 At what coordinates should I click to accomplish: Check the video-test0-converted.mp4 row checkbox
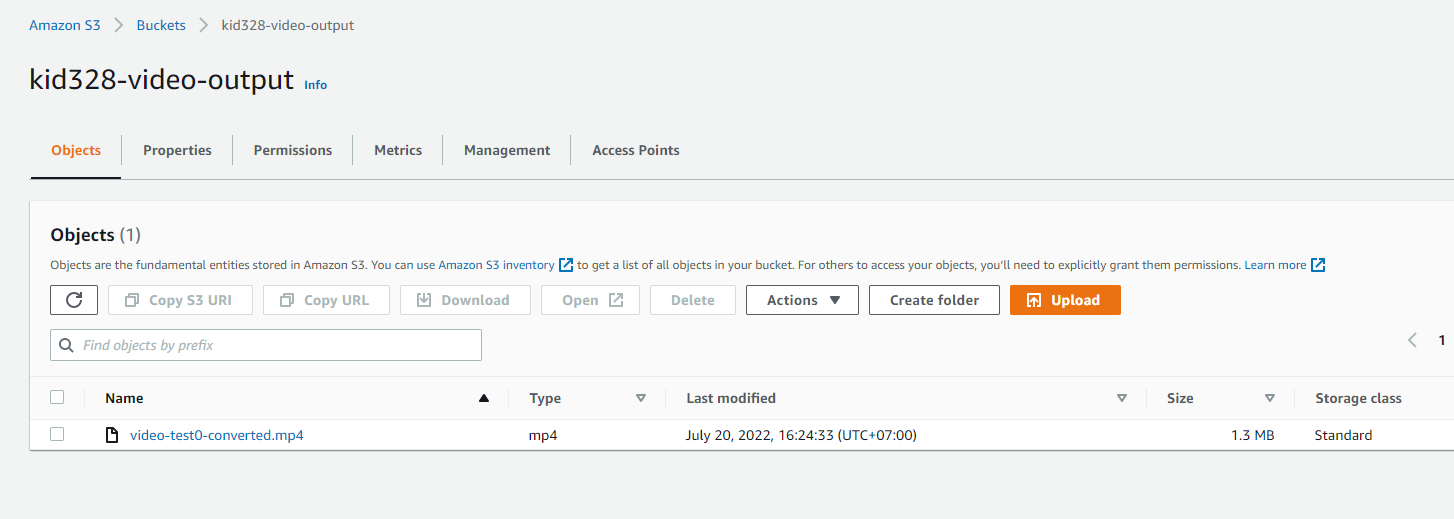(x=57, y=434)
